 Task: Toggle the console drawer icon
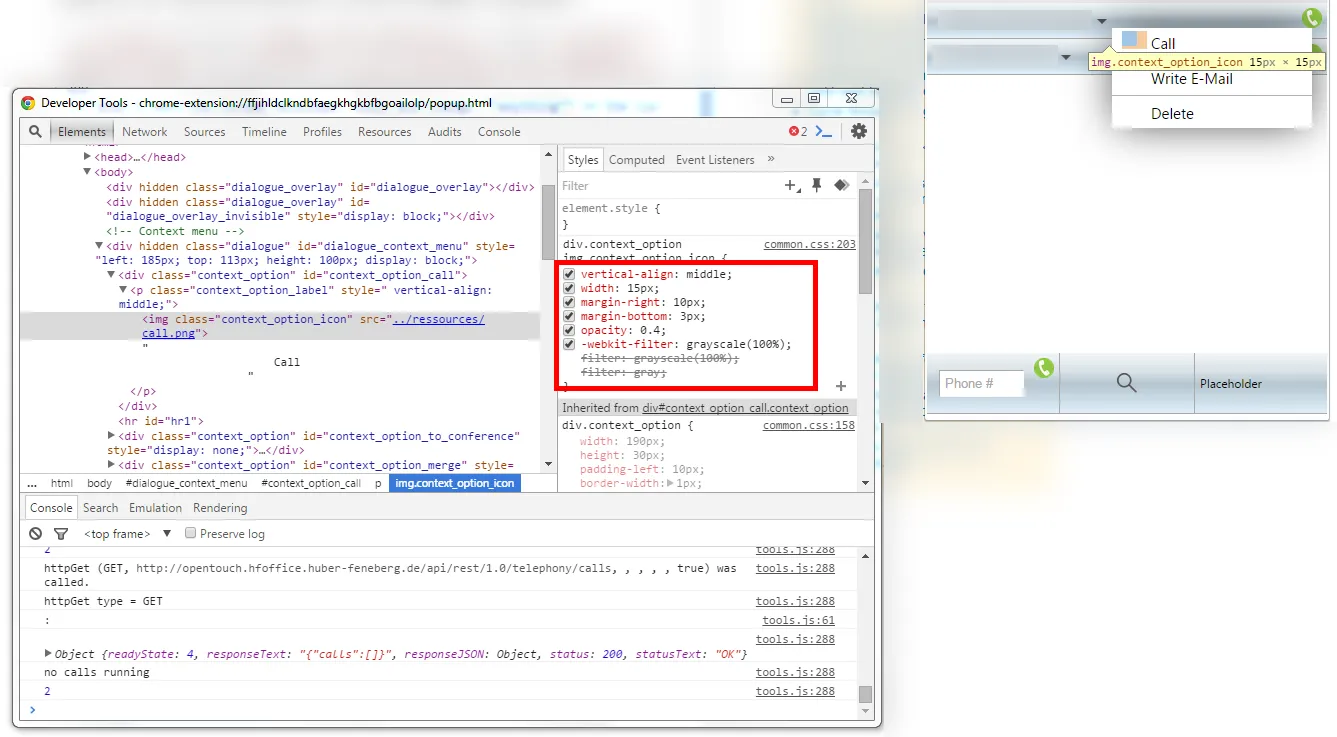click(824, 131)
